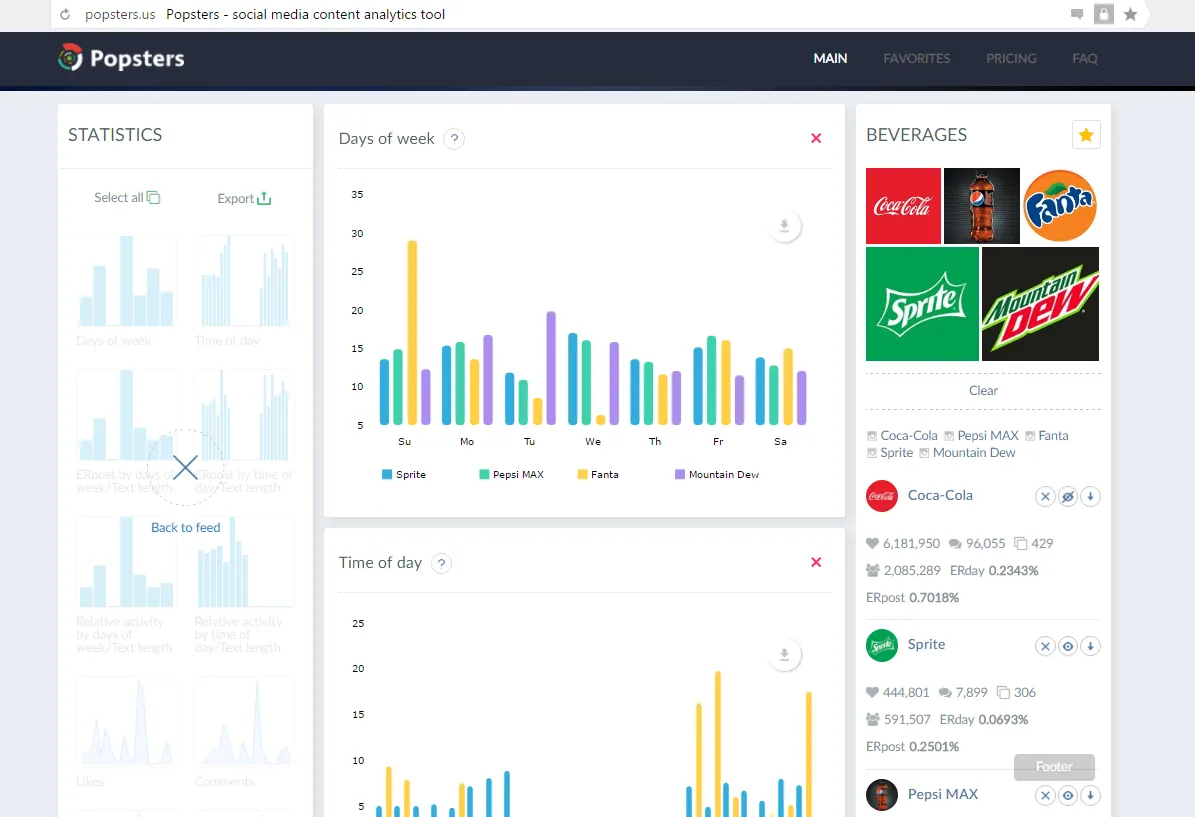Download Coca-Cola statistics data
This screenshot has width=1195, height=817.
1091,496
